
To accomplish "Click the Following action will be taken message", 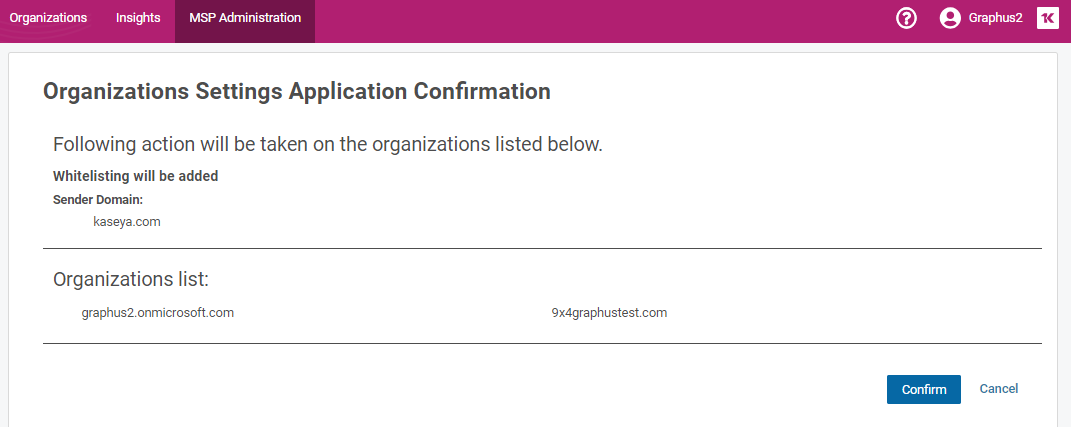I will point(328,145).
